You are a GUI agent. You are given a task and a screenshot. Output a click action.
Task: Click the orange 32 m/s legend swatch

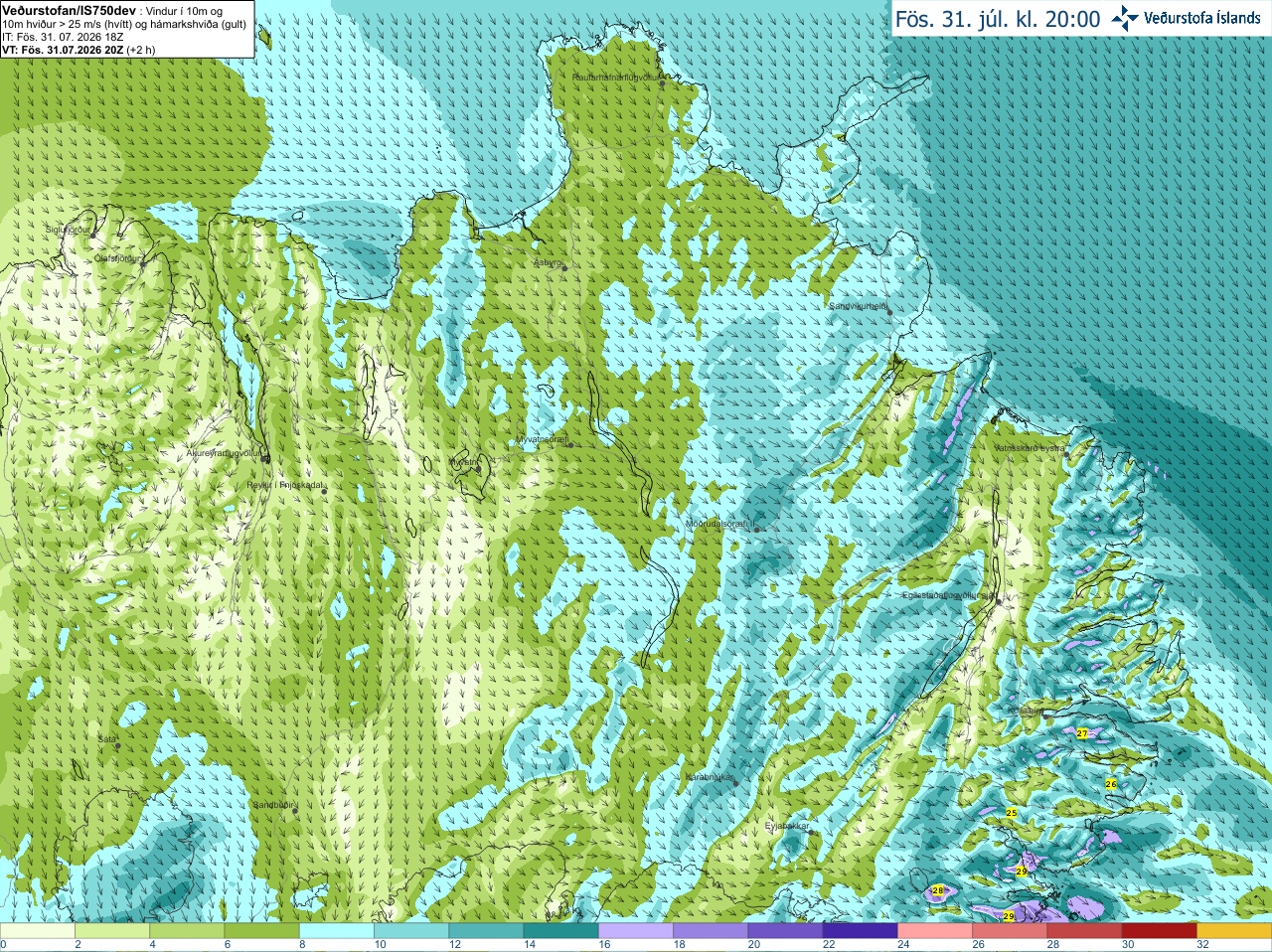tap(1233, 931)
